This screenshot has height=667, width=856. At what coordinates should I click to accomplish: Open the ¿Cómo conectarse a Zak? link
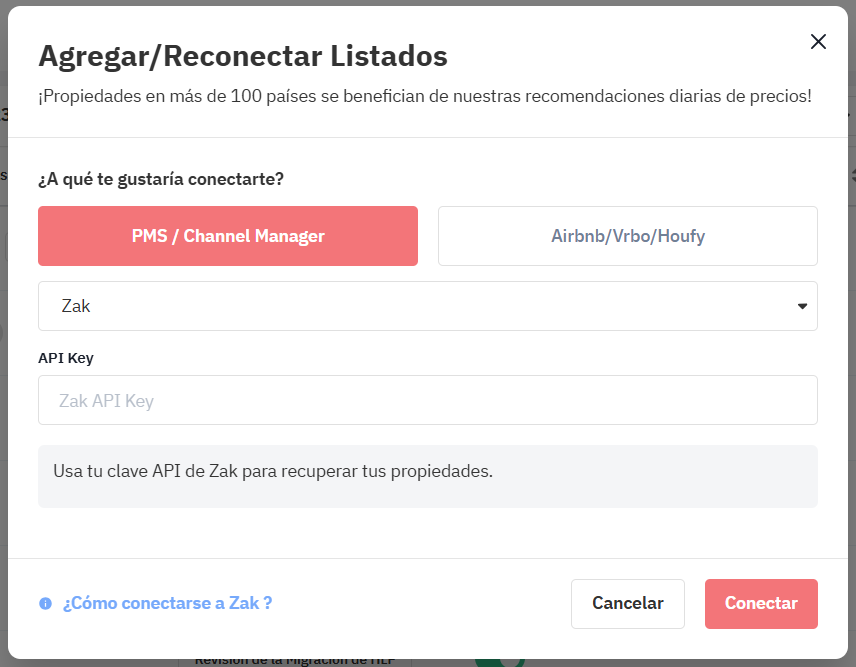click(x=167, y=603)
